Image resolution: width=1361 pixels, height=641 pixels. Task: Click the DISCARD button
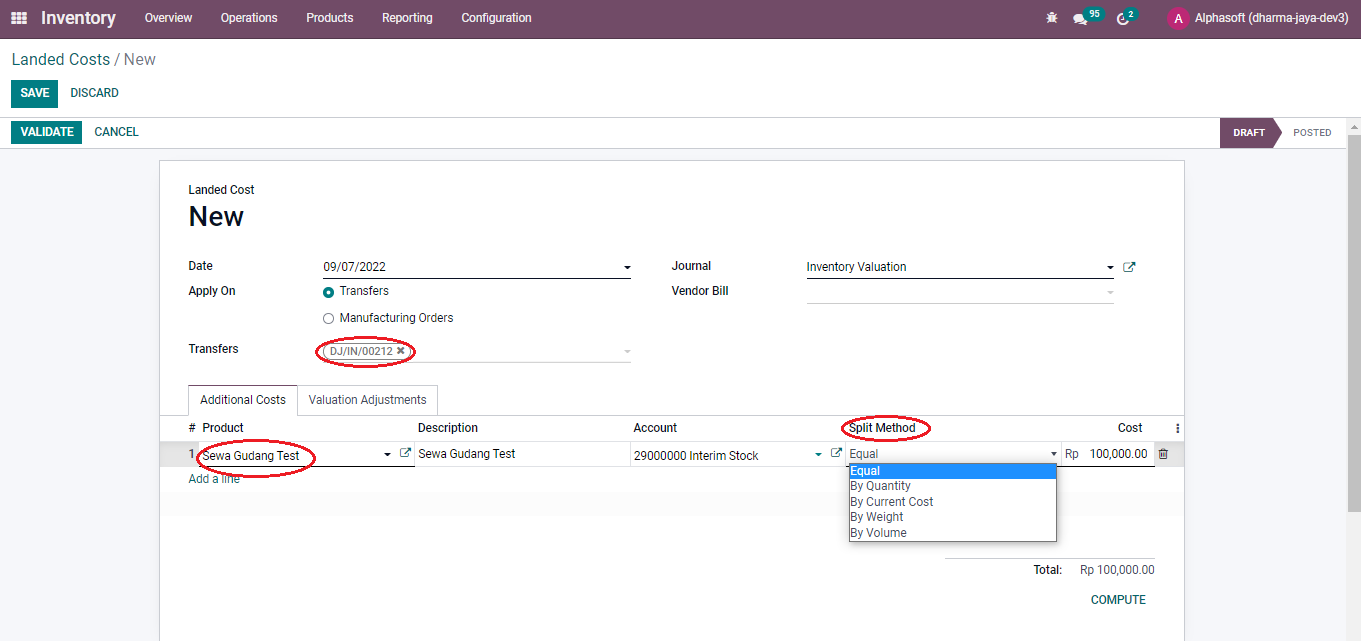[94, 93]
